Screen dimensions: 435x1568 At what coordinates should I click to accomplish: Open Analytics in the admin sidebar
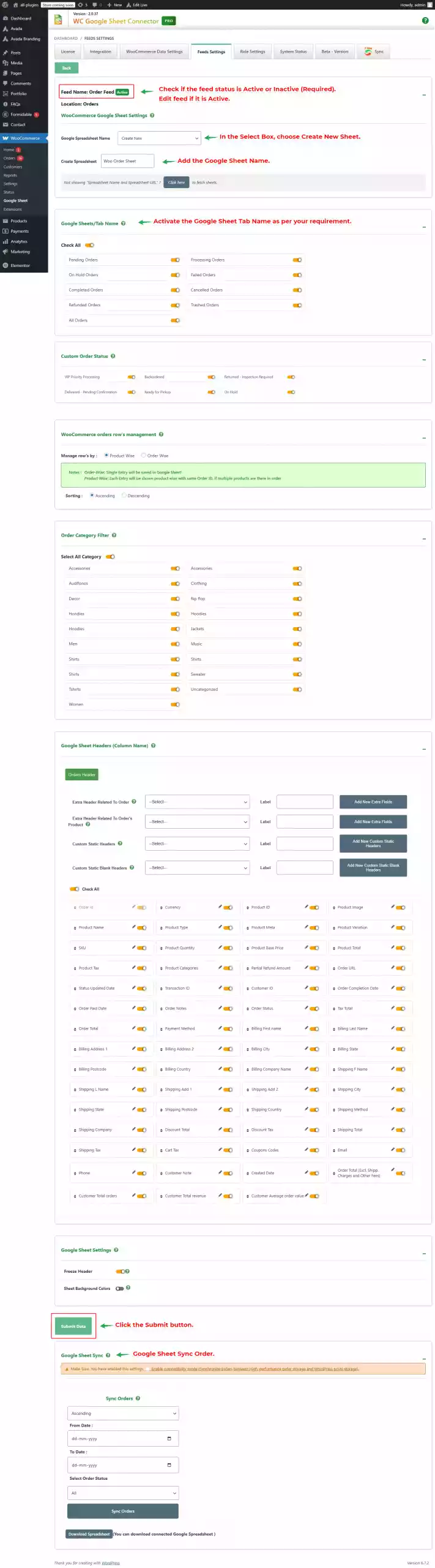coord(19,241)
